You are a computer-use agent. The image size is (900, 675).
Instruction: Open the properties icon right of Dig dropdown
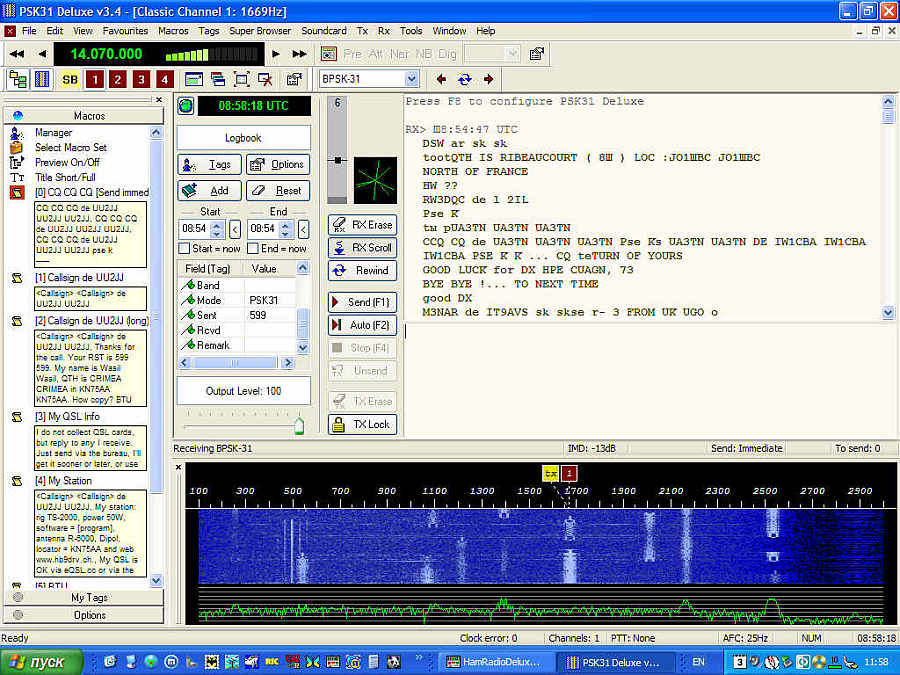(537, 54)
